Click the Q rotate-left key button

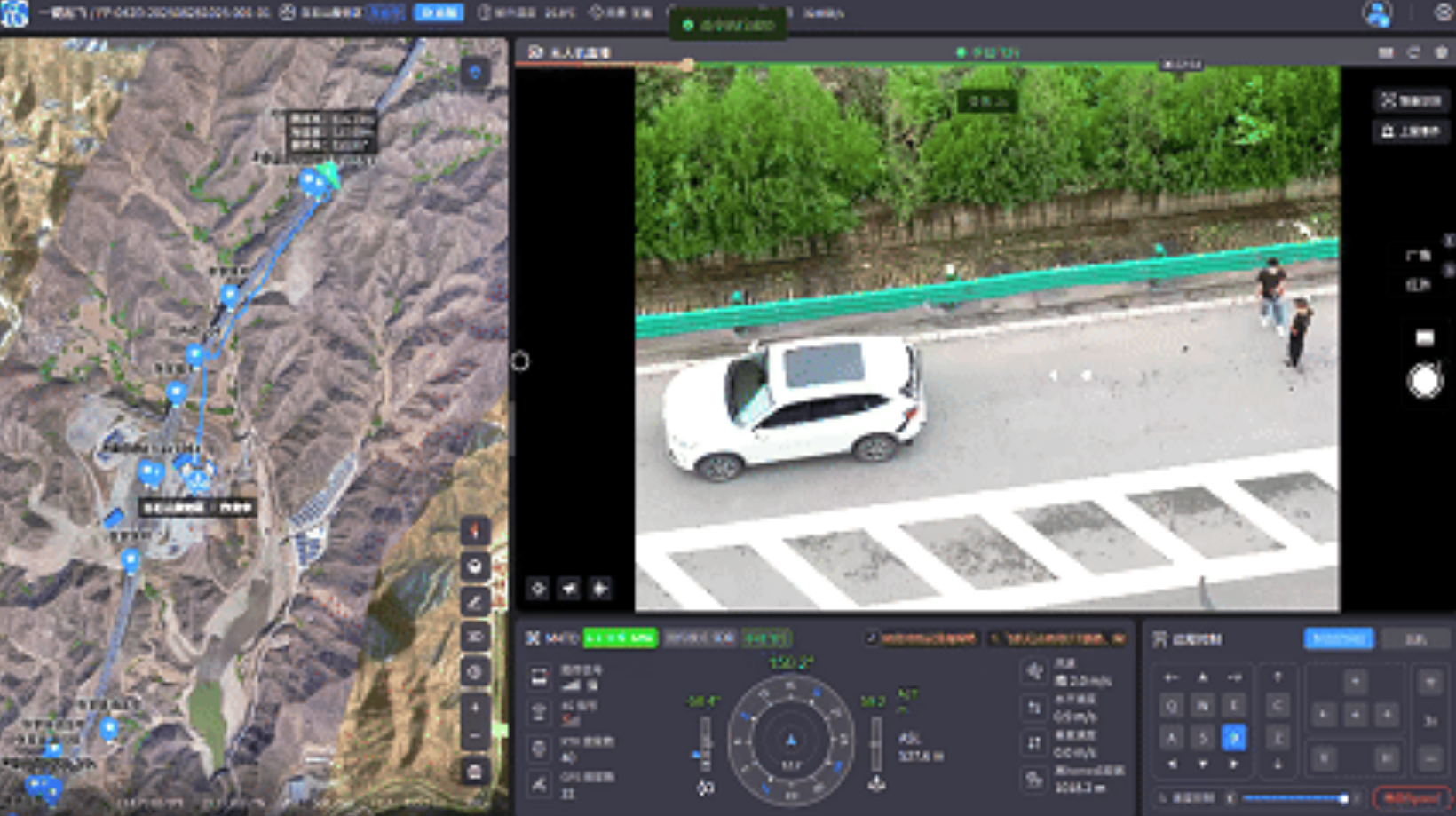click(1172, 706)
